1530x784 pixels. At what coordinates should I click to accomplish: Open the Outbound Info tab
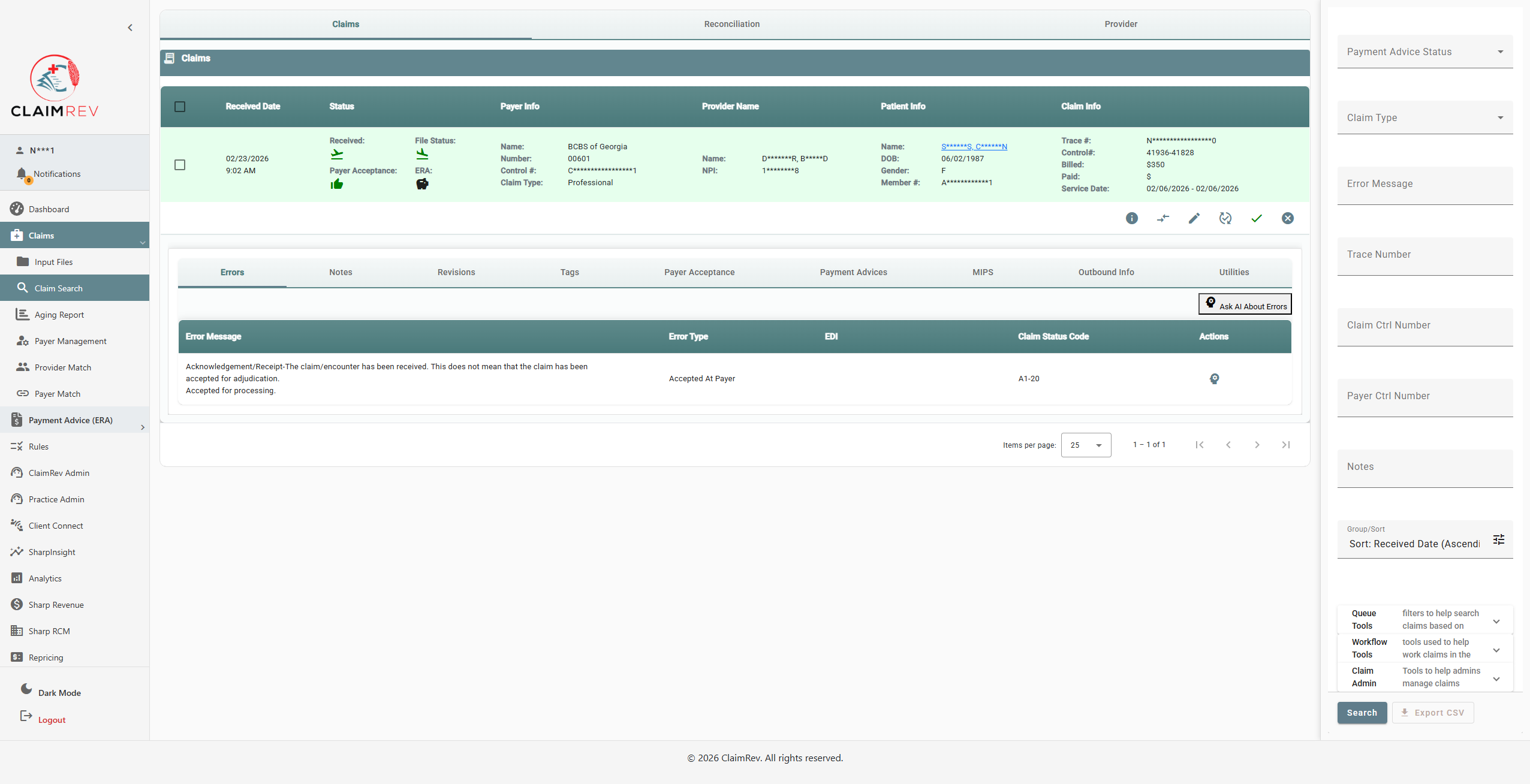(x=1106, y=272)
